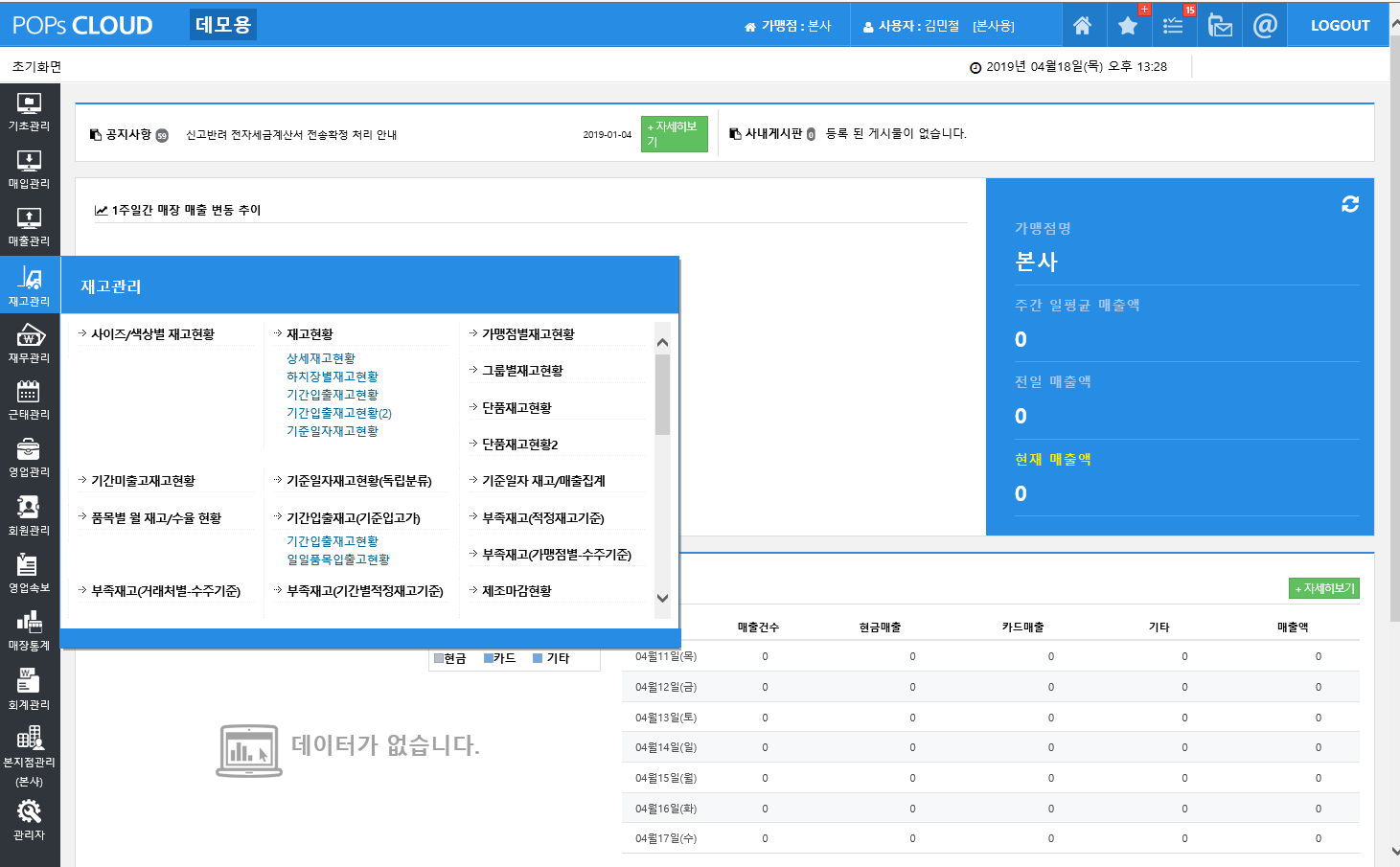
Task: Open 영업관리 in the sidebar
Action: click(30, 458)
